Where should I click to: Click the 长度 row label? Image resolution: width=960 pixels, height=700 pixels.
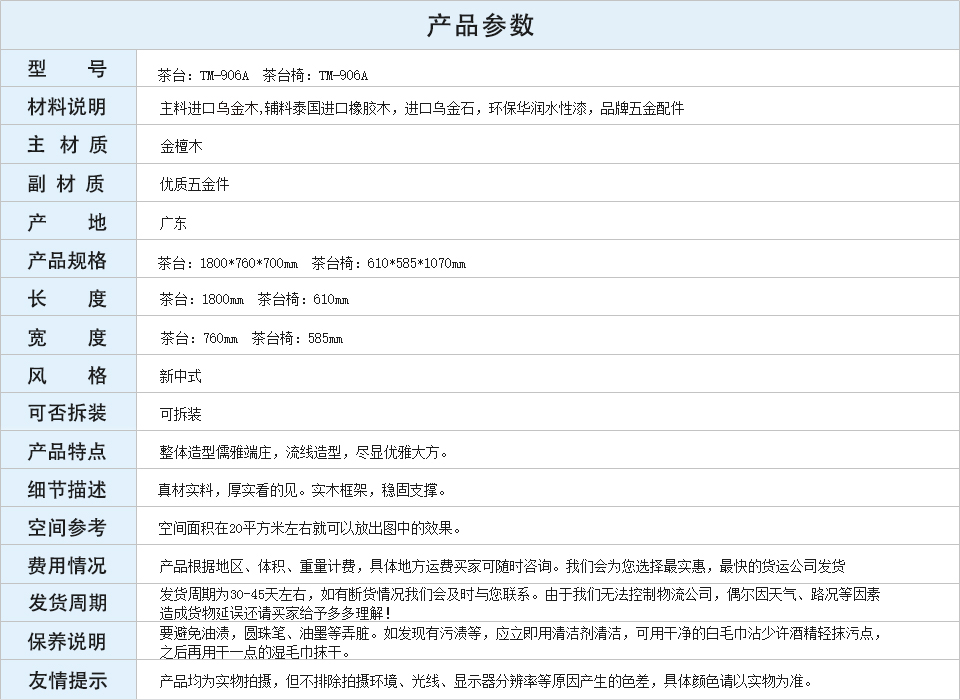67,299
